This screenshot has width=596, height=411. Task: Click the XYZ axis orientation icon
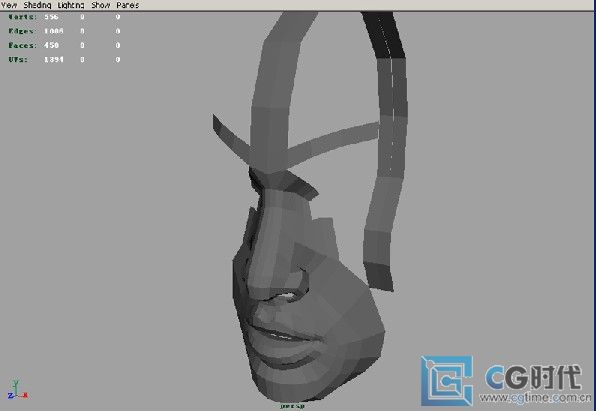(x=17, y=390)
